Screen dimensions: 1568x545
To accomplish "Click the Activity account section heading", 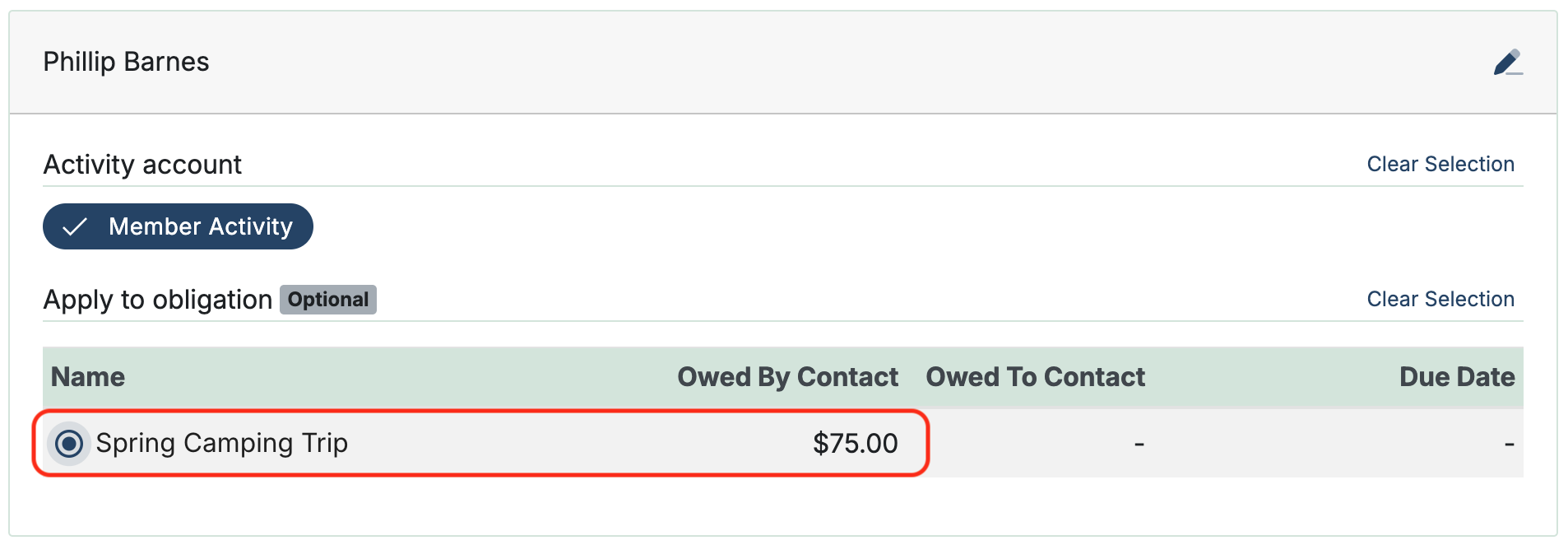I will (x=142, y=165).
